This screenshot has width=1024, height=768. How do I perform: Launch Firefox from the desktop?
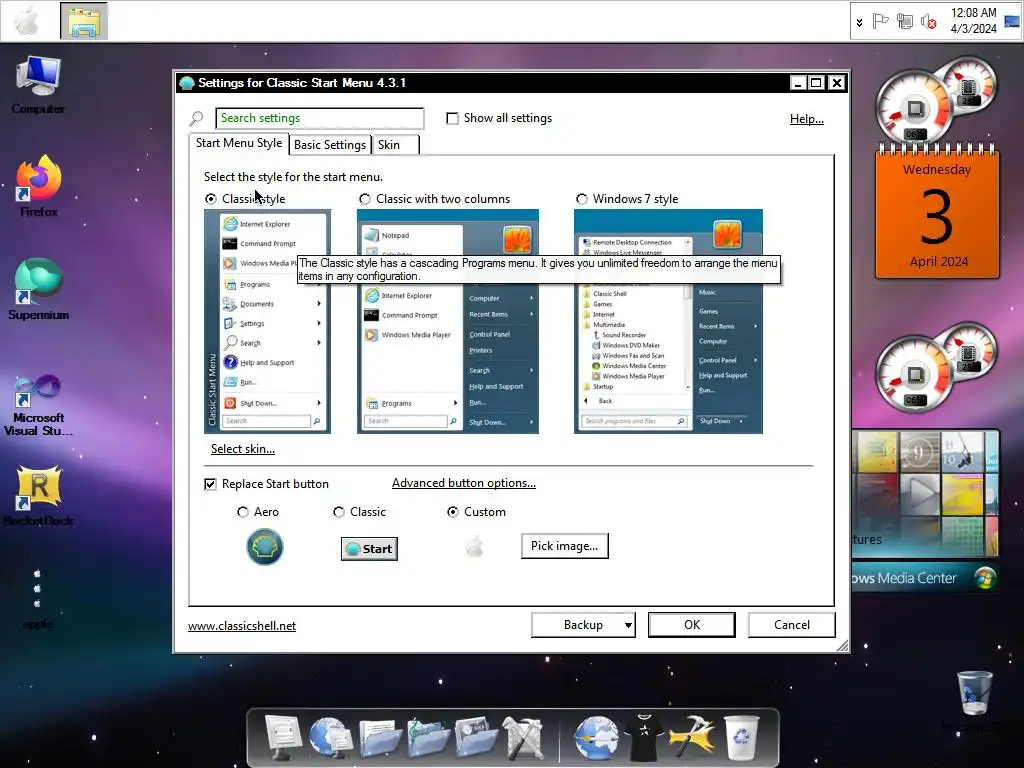pyautogui.click(x=38, y=187)
